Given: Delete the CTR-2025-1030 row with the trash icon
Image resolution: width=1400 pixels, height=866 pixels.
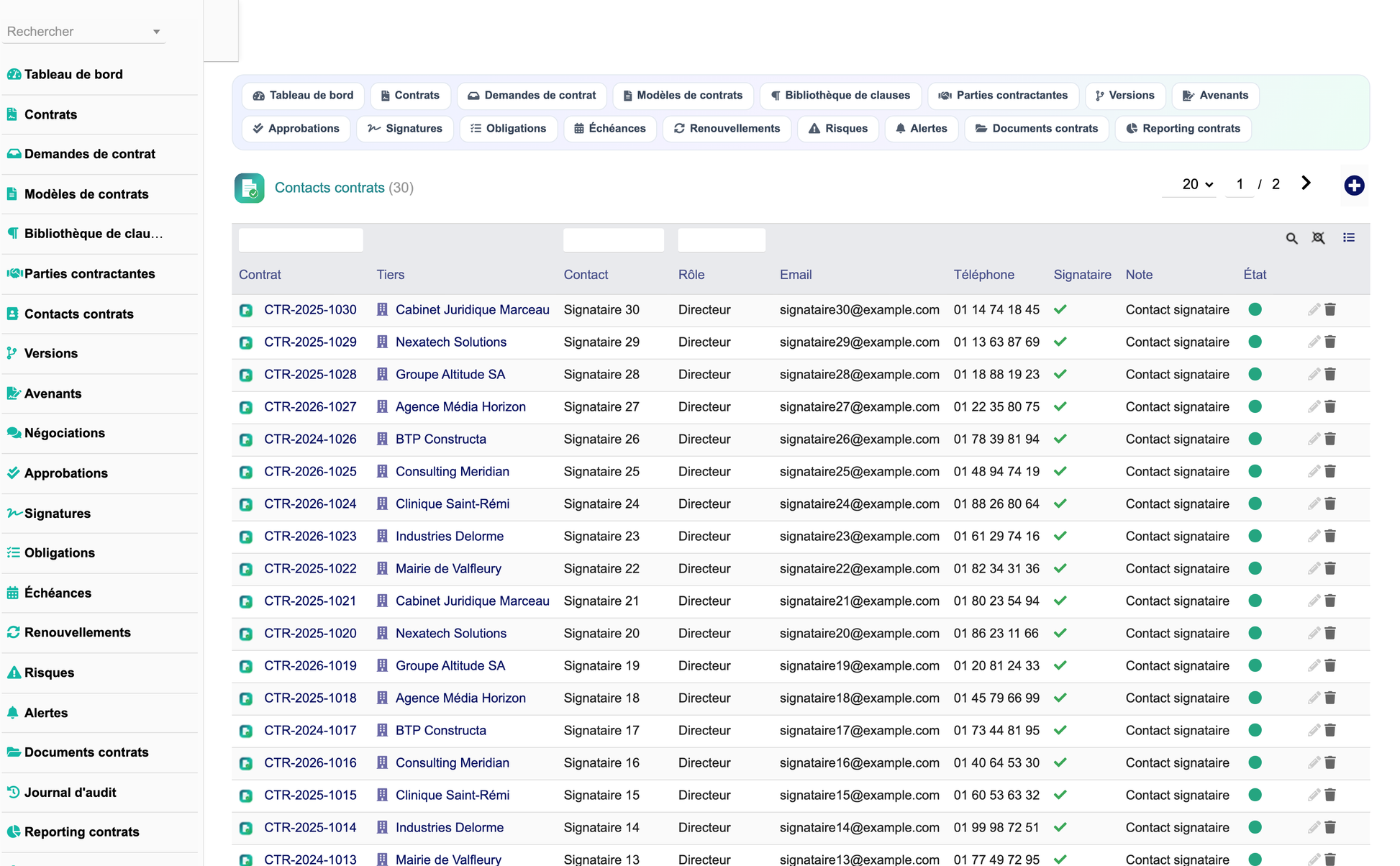Looking at the screenshot, I should pyautogui.click(x=1330, y=309).
